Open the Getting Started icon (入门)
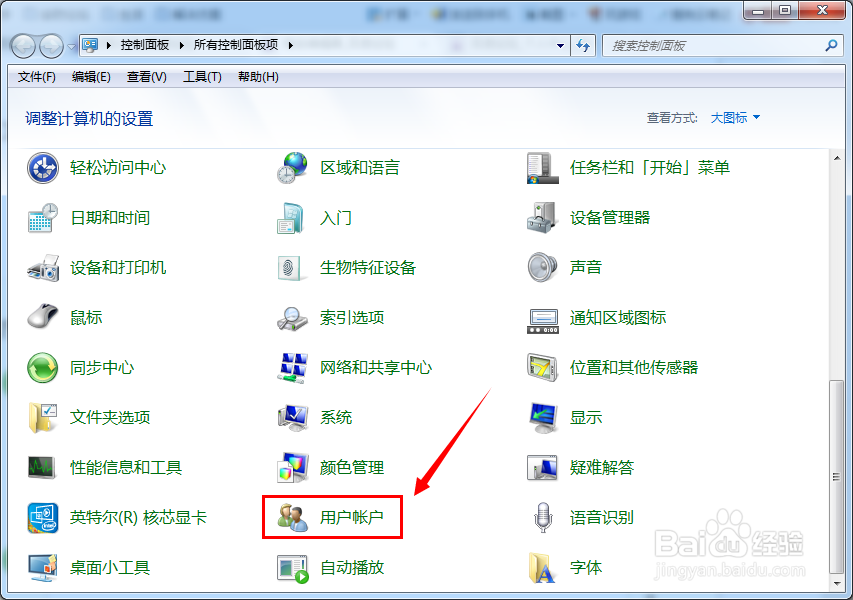This screenshot has width=853, height=600. pyautogui.click(x=291, y=218)
